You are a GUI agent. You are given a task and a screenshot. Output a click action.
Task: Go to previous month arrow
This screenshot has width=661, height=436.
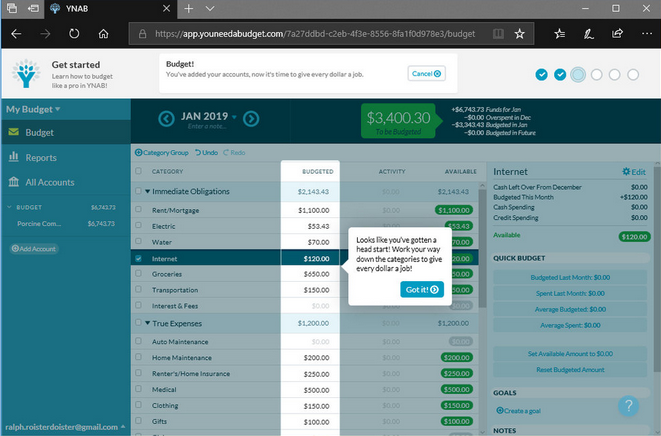[167, 119]
